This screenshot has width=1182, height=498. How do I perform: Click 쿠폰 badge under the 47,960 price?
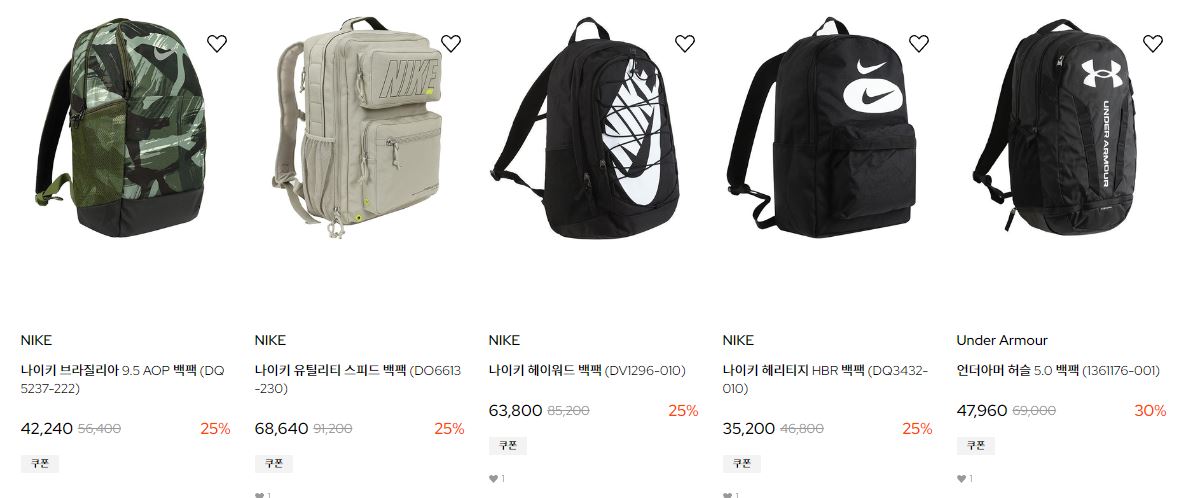point(975,446)
